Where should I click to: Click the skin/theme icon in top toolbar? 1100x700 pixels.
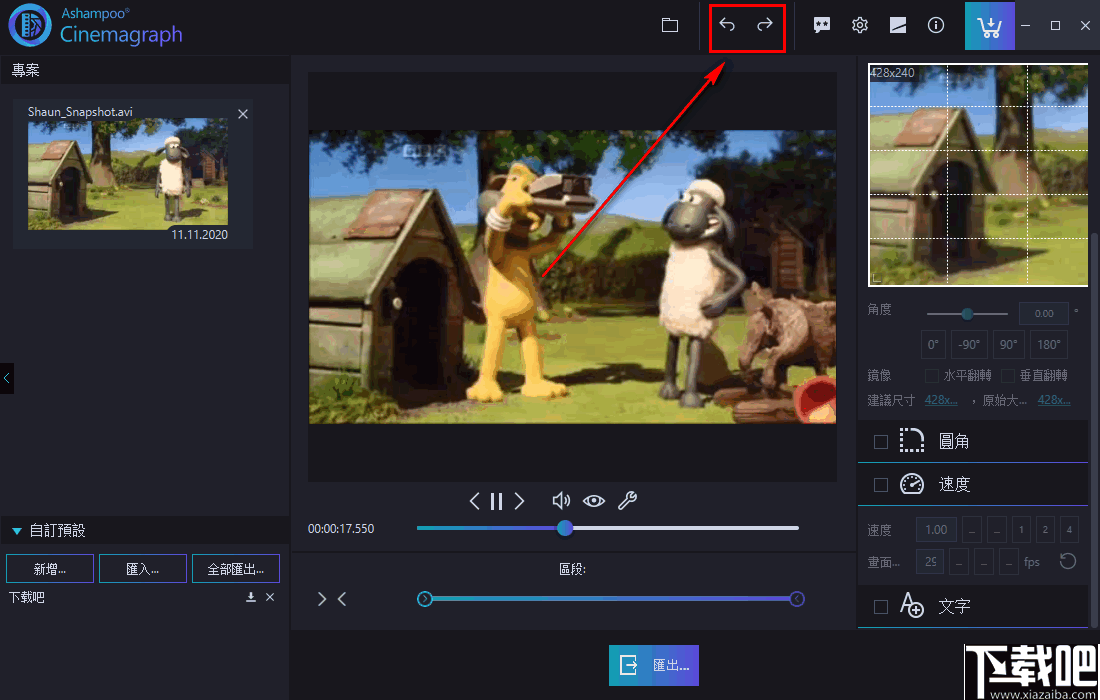pyautogui.click(x=897, y=25)
